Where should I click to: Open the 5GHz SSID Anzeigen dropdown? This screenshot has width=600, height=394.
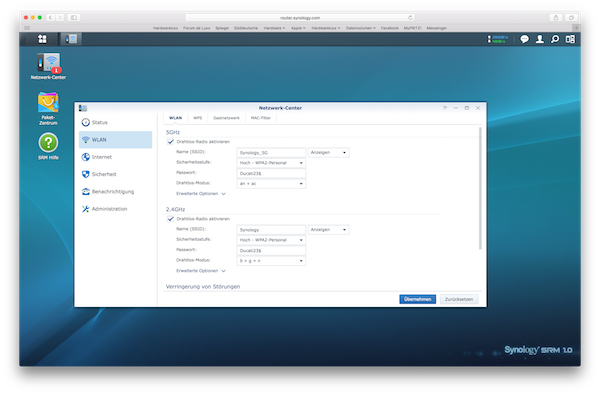pyautogui.click(x=328, y=153)
